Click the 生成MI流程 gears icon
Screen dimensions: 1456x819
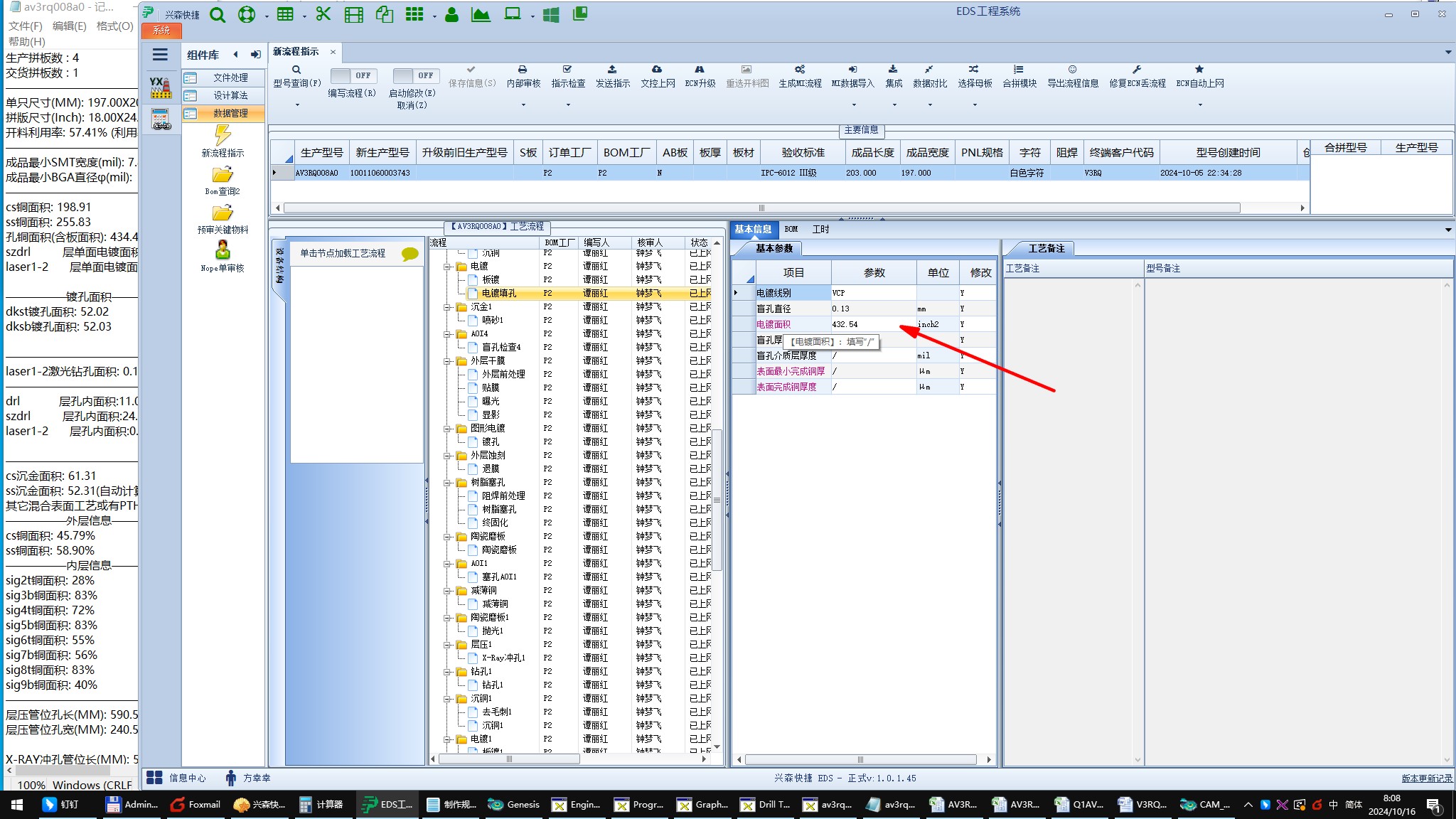click(x=800, y=70)
